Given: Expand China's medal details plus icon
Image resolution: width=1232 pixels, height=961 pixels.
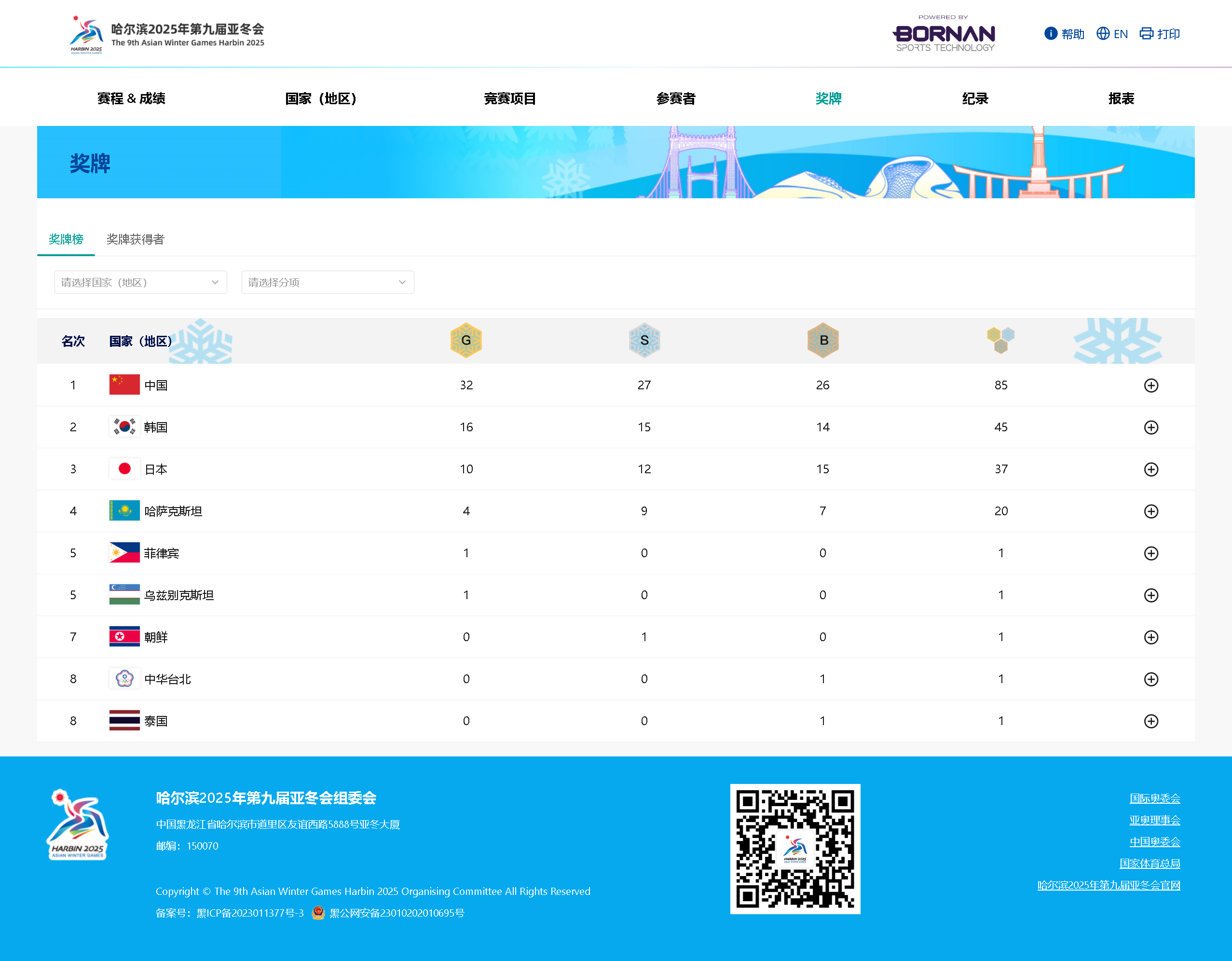Looking at the screenshot, I should 1151,385.
